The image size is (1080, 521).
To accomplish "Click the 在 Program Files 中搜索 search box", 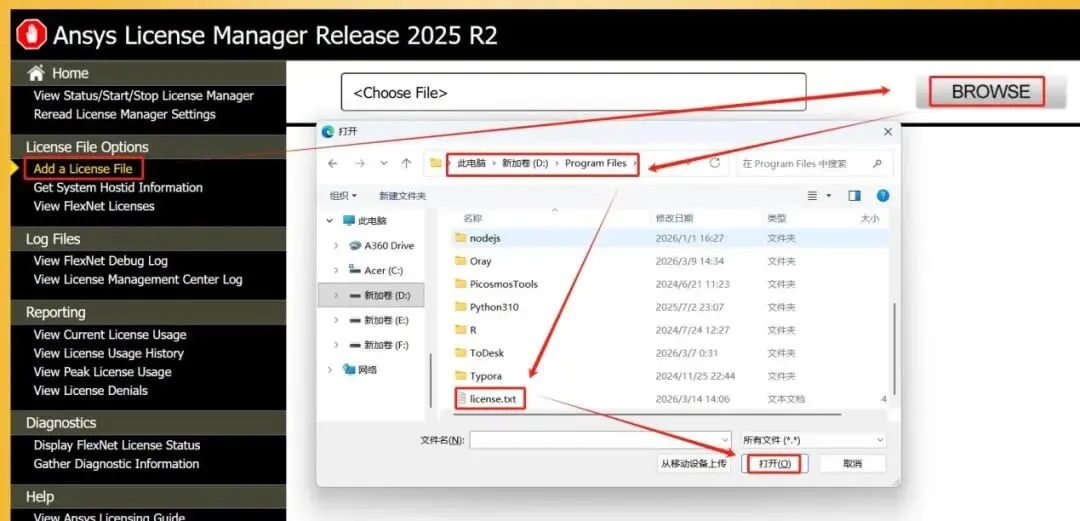I will (x=814, y=164).
